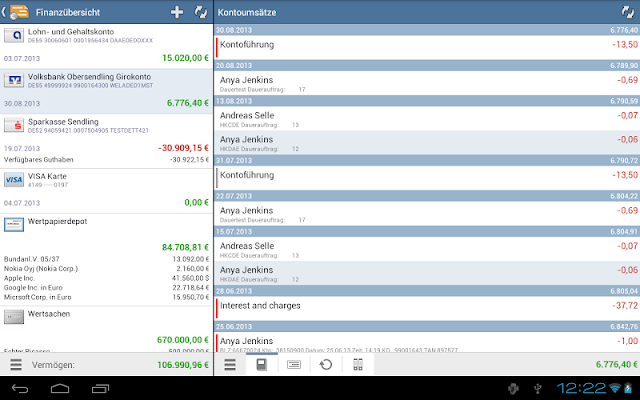The width and height of the screenshot is (640, 400).
Task: Refresh transactions in the Kontoumsätze header
Action: 628,12
